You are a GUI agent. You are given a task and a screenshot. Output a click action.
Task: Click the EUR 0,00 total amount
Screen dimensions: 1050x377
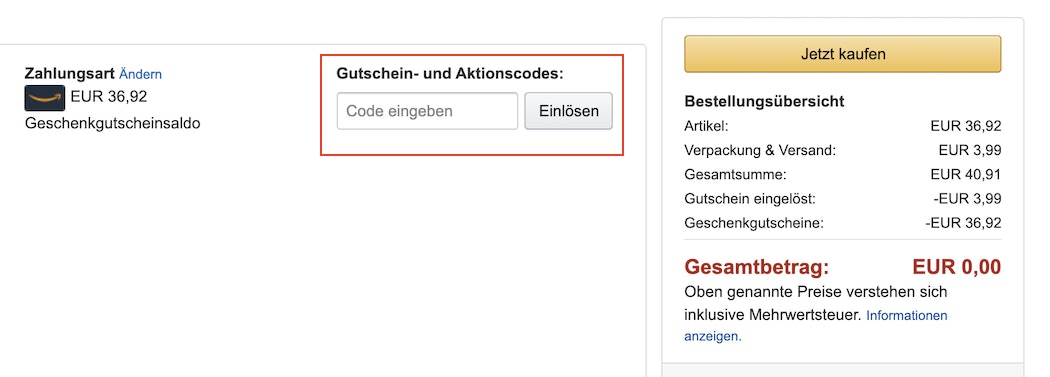[x=956, y=268]
